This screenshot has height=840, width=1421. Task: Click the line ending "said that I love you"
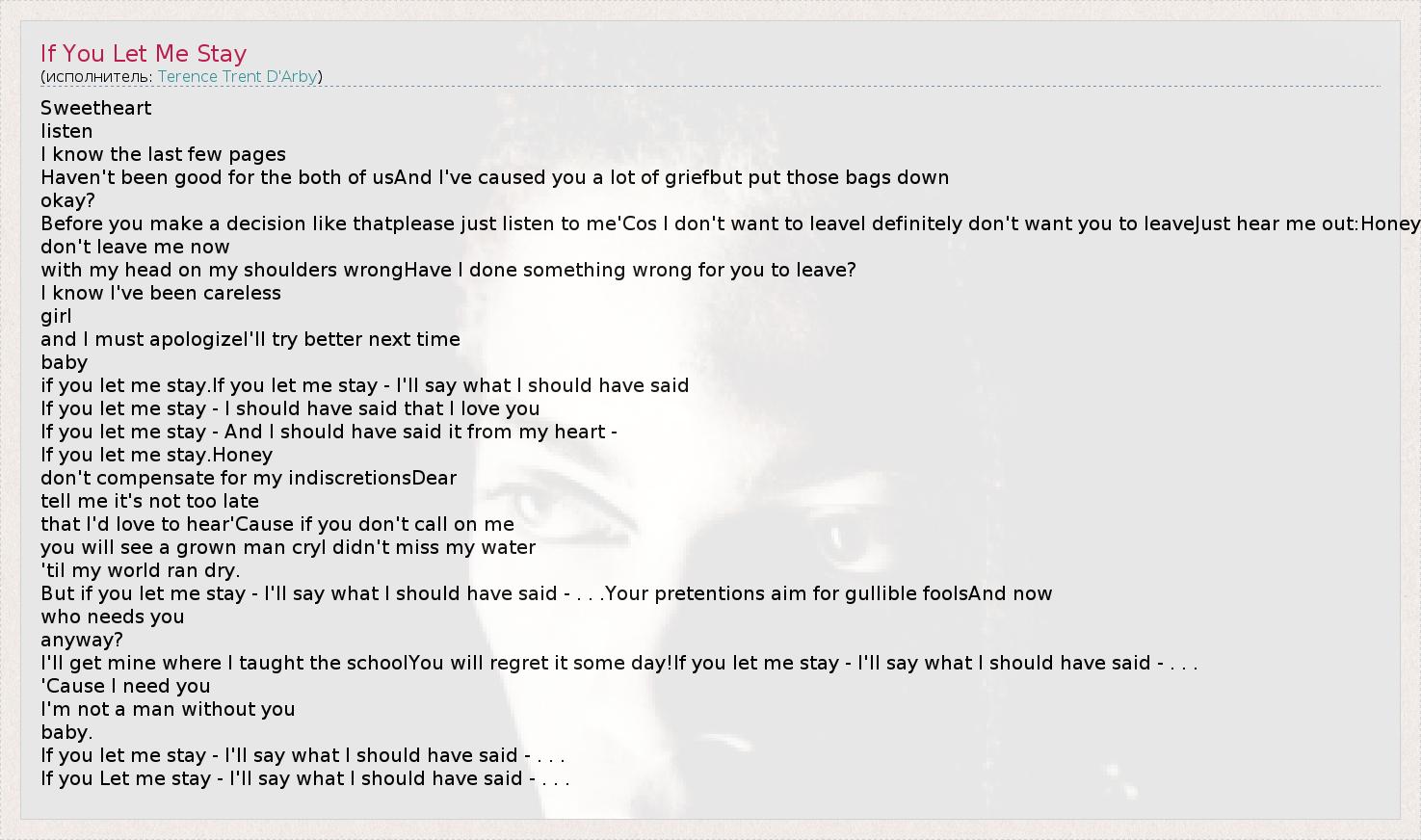[290, 408]
